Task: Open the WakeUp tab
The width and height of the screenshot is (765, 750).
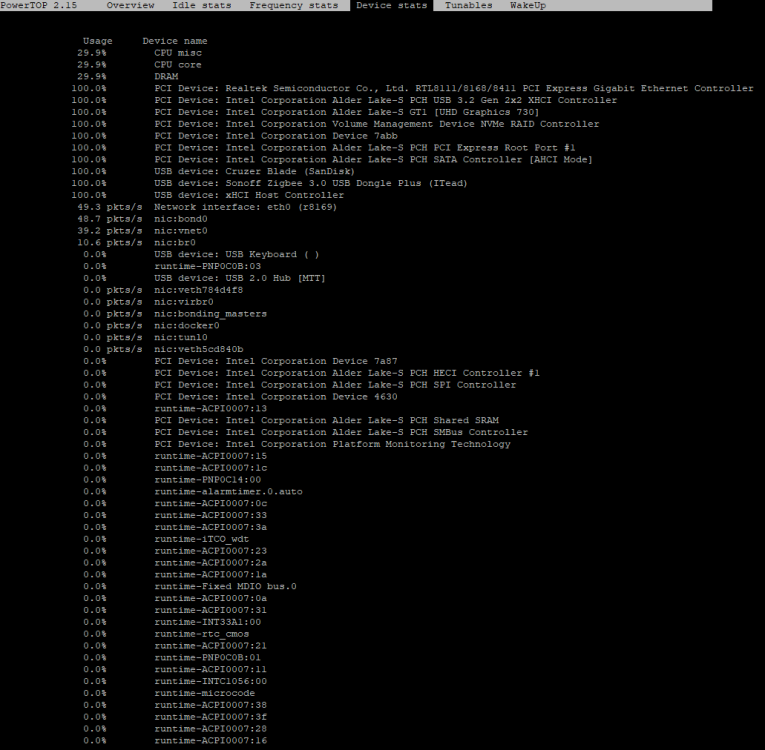Action: point(528,5)
